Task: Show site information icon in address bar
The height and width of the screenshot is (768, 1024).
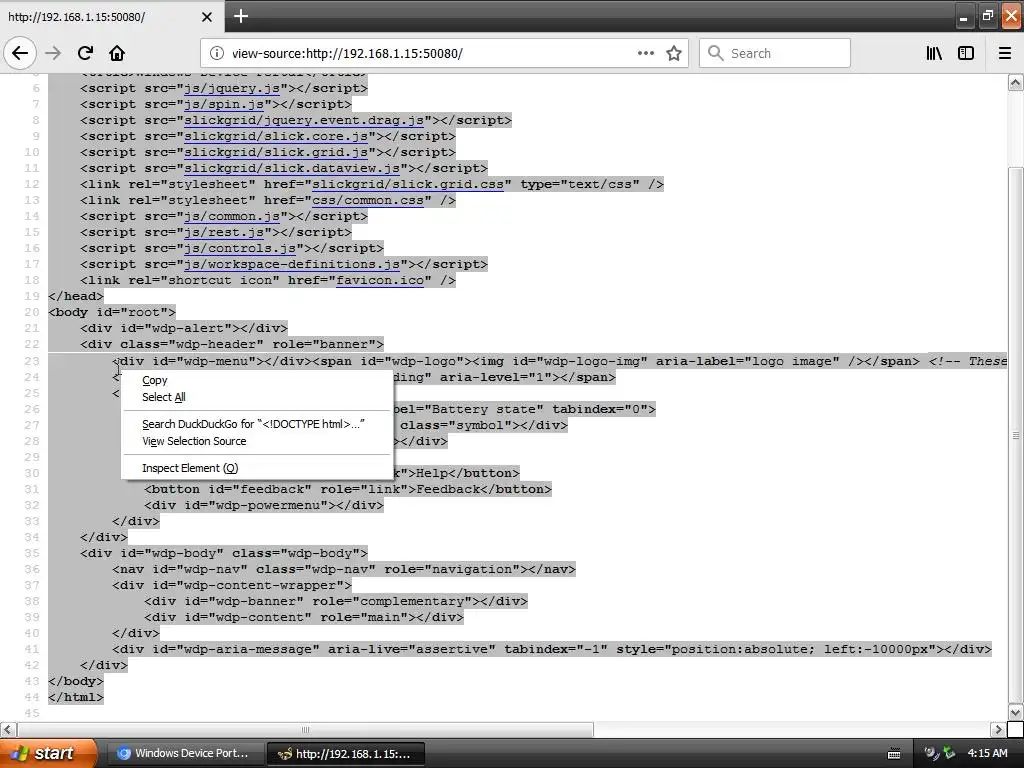Action: (x=216, y=54)
